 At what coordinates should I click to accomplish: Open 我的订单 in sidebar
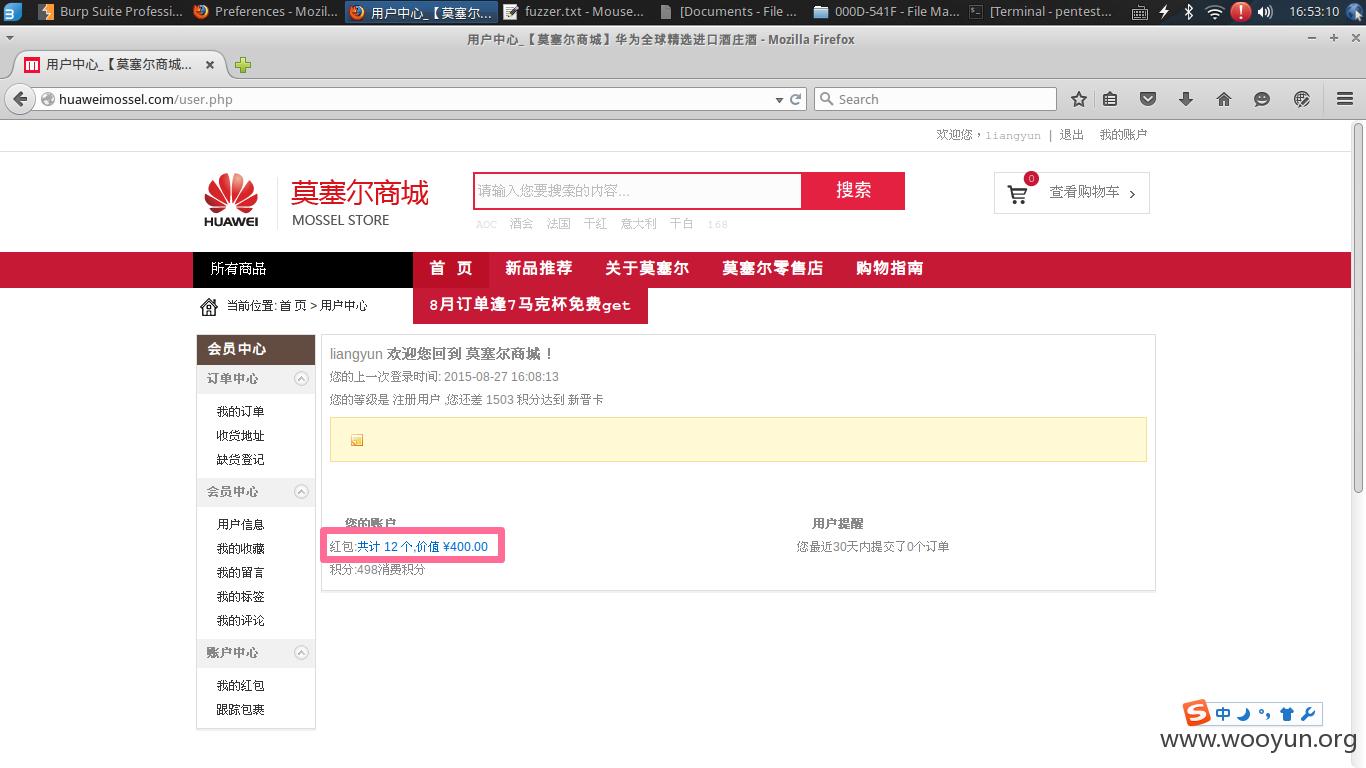pos(241,412)
